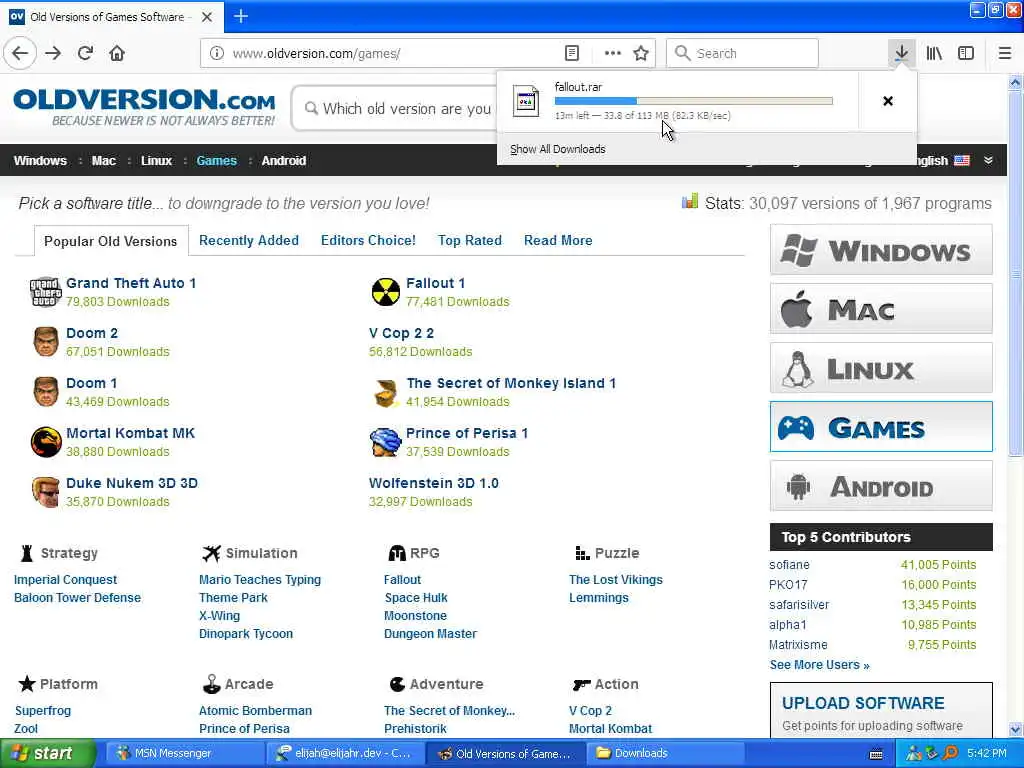This screenshot has height=768, width=1024.
Task: Switch to Recently Added tab
Action: click(248, 240)
